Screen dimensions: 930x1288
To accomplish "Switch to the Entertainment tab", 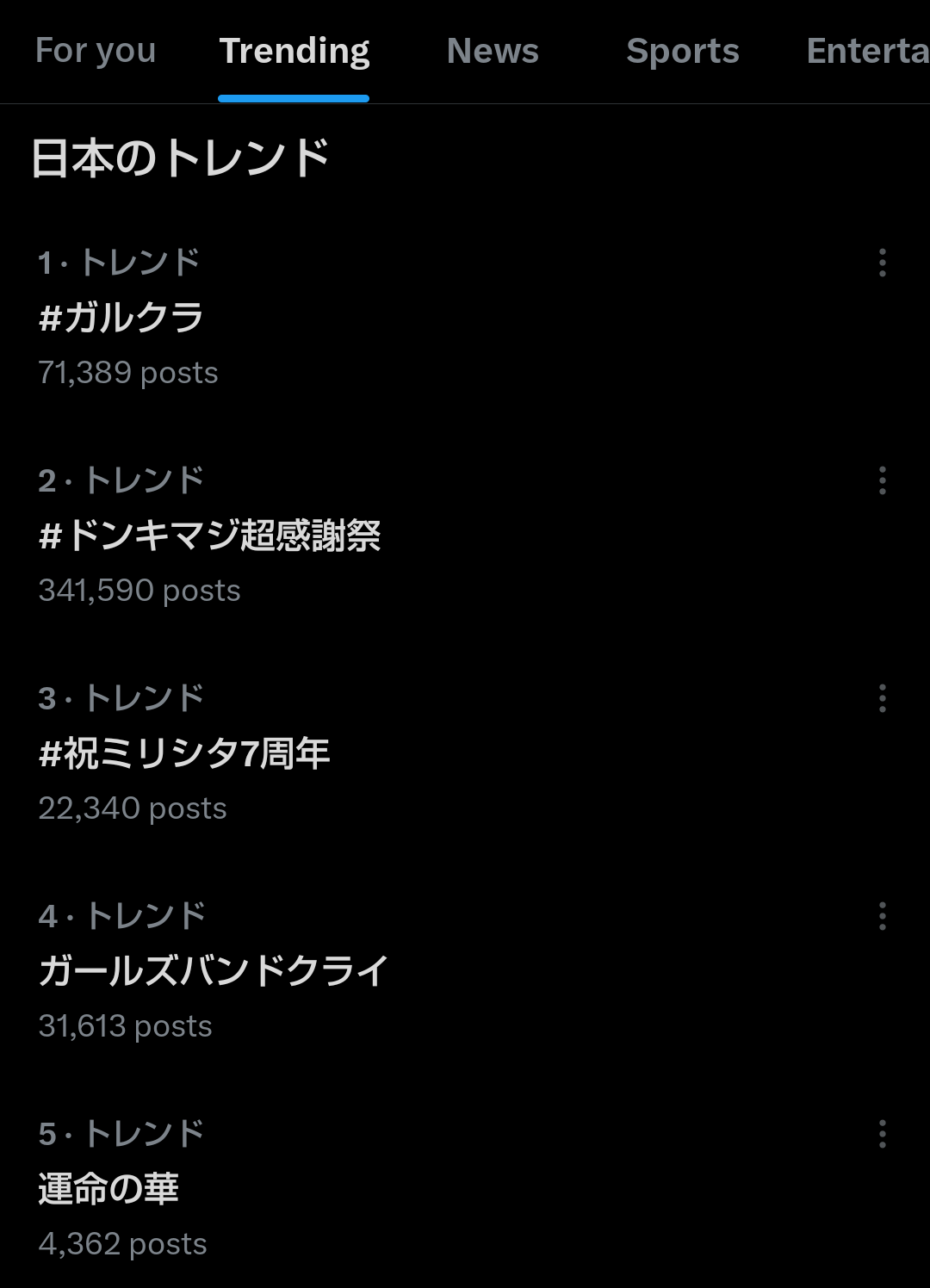I will coord(866,51).
